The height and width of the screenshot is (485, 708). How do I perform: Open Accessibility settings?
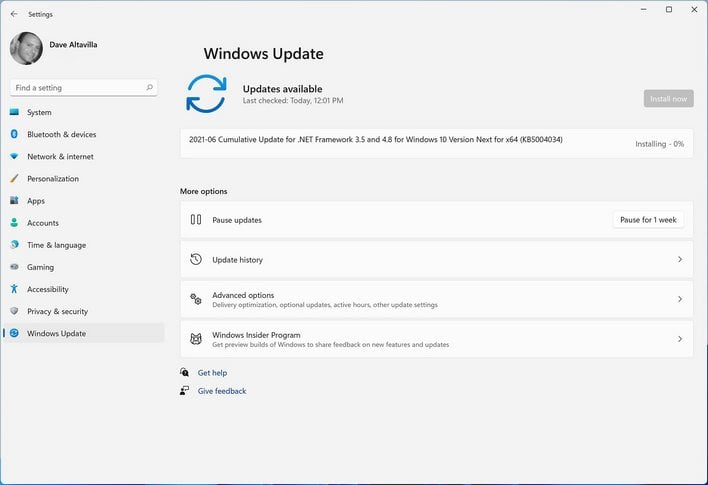pos(84,289)
